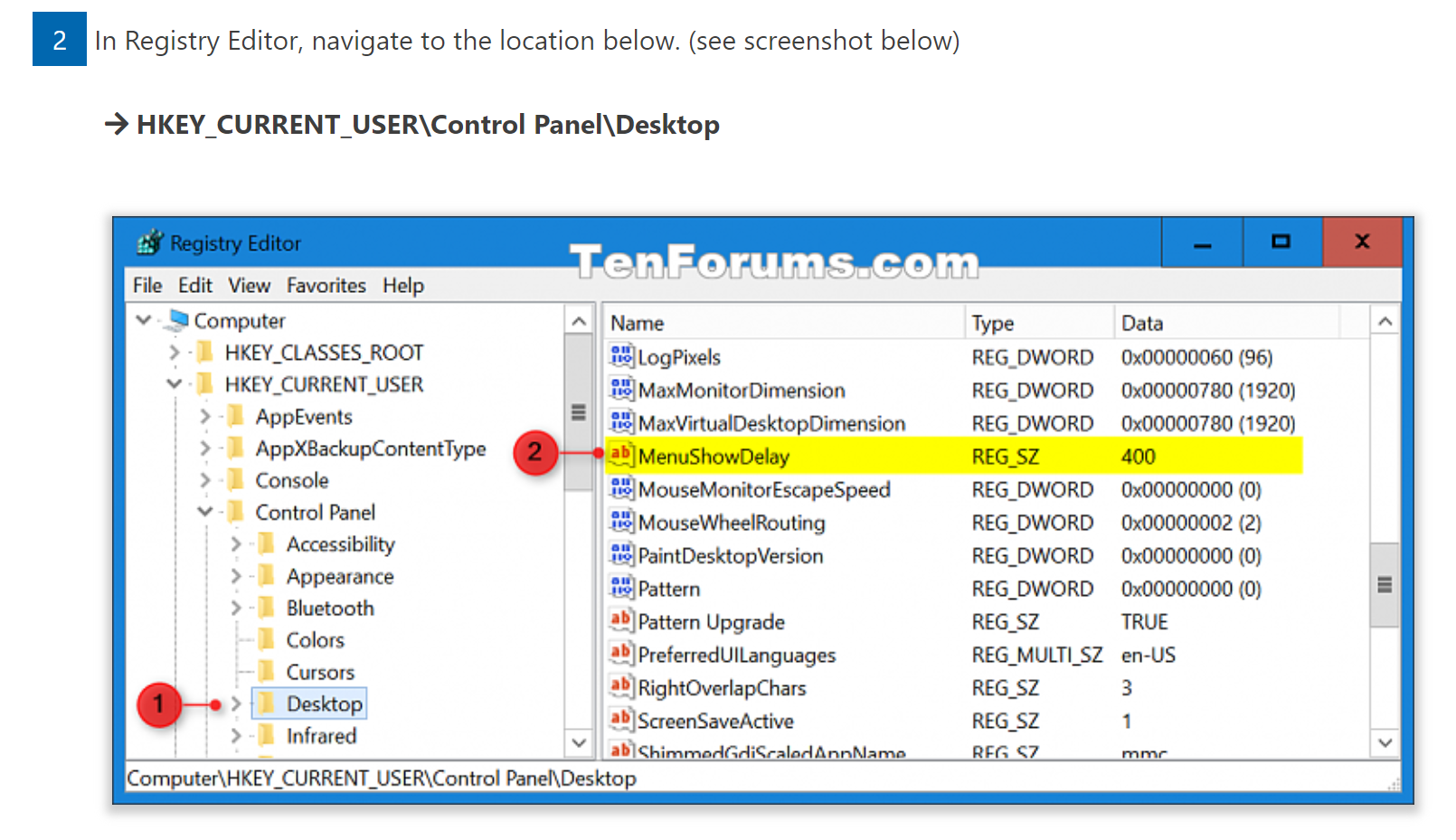This screenshot has height=840, width=1456.
Task: Click Colors folder icon
Action: (x=267, y=639)
